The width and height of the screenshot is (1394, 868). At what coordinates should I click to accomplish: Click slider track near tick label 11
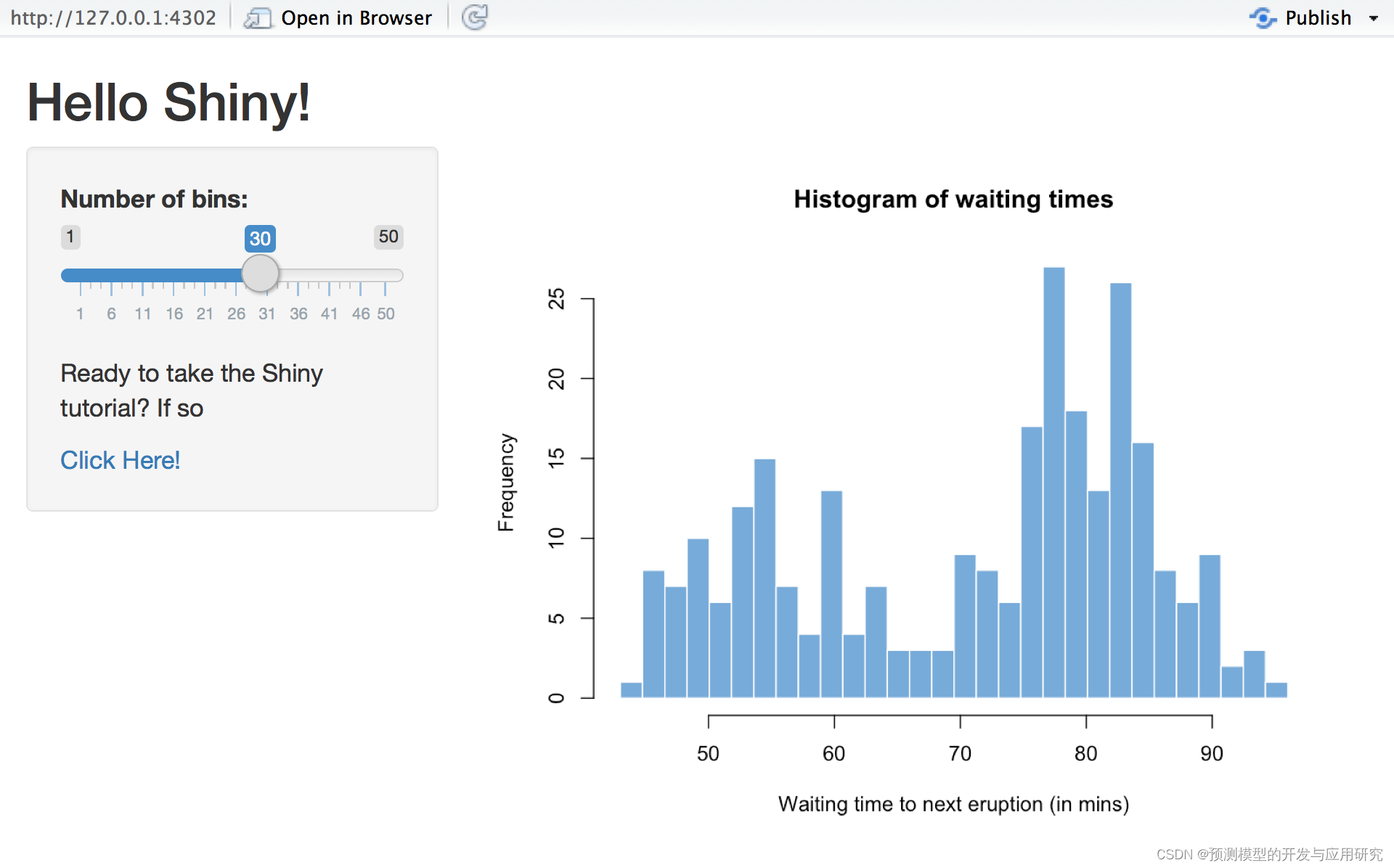point(142,275)
